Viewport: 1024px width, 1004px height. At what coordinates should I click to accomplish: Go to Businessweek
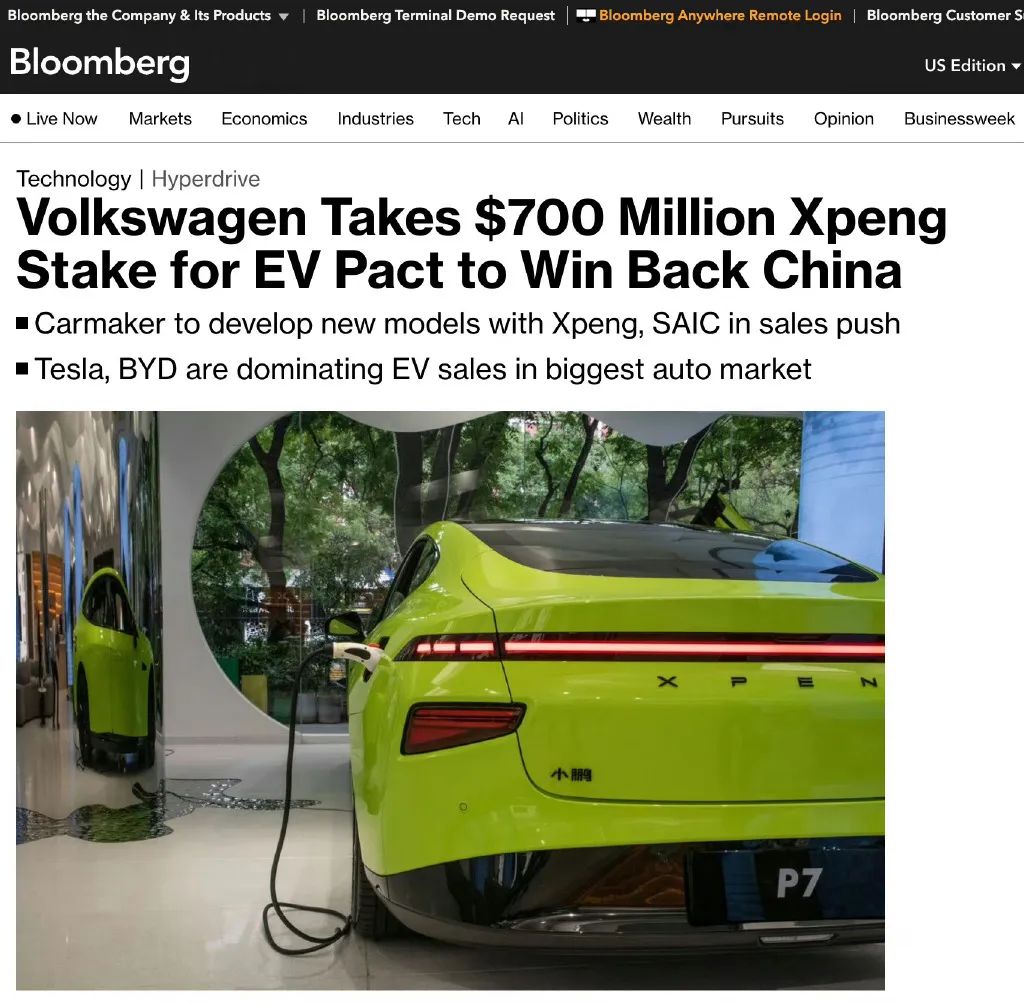[x=959, y=119]
